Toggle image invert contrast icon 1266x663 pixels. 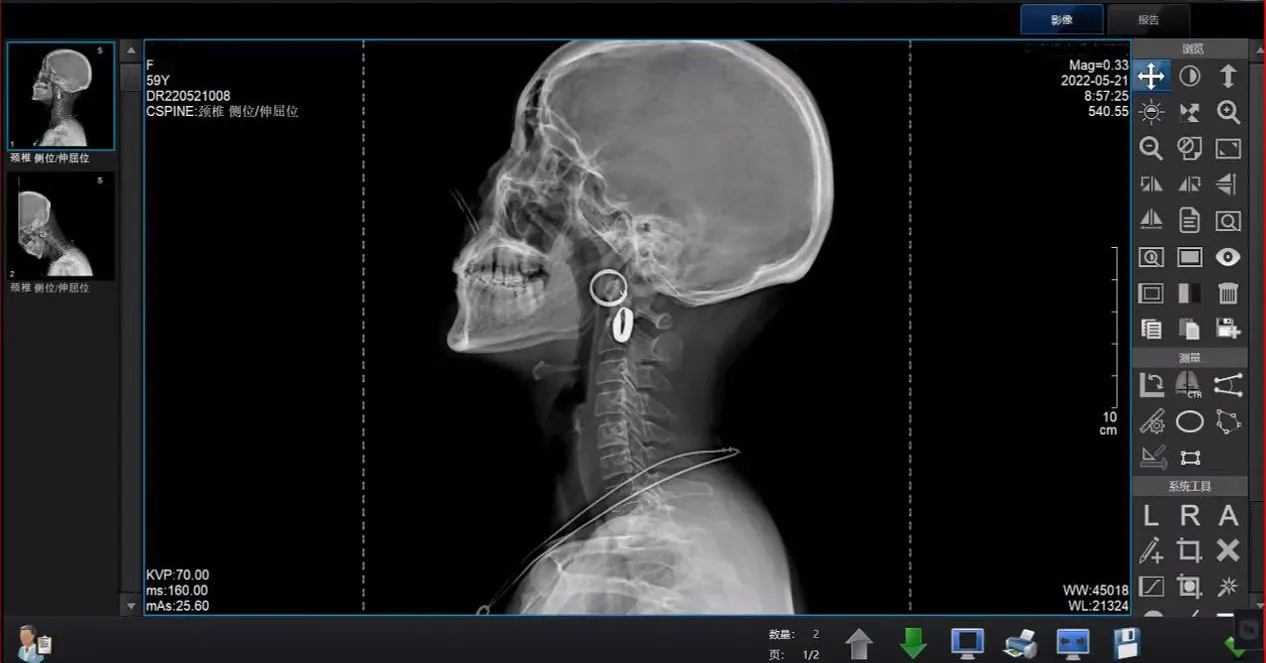pos(1189,76)
